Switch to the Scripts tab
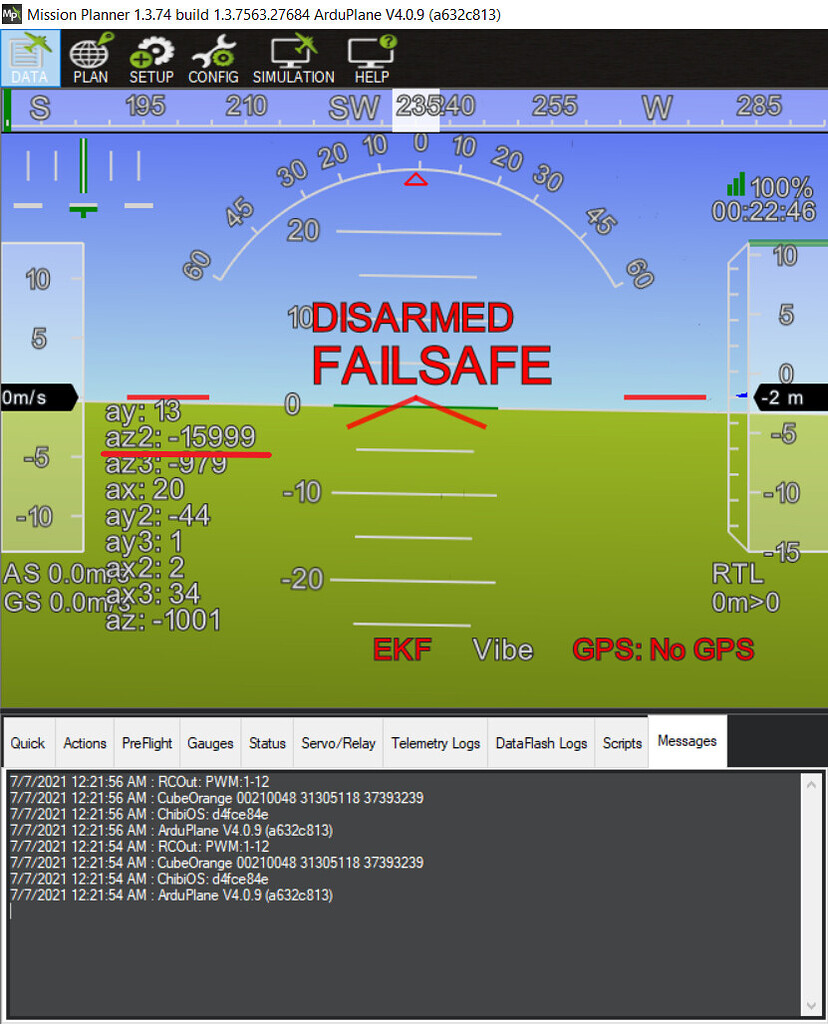This screenshot has width=828, height=1024. [622, 744]
